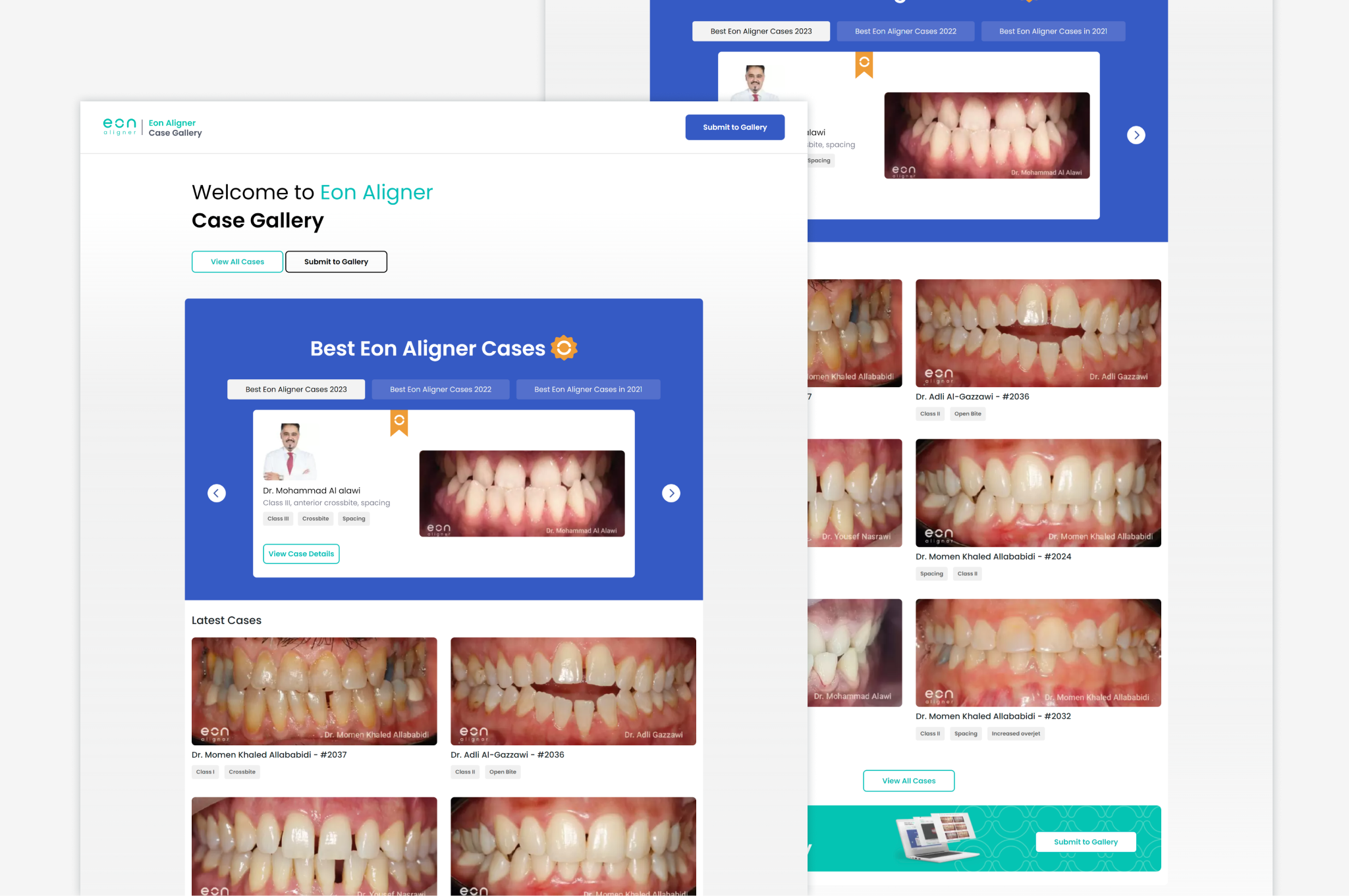Viewport: 1349px width, 896px height.
Task: Click Increased overjet tag under case #2032
Action: [x=1016, y=733]
